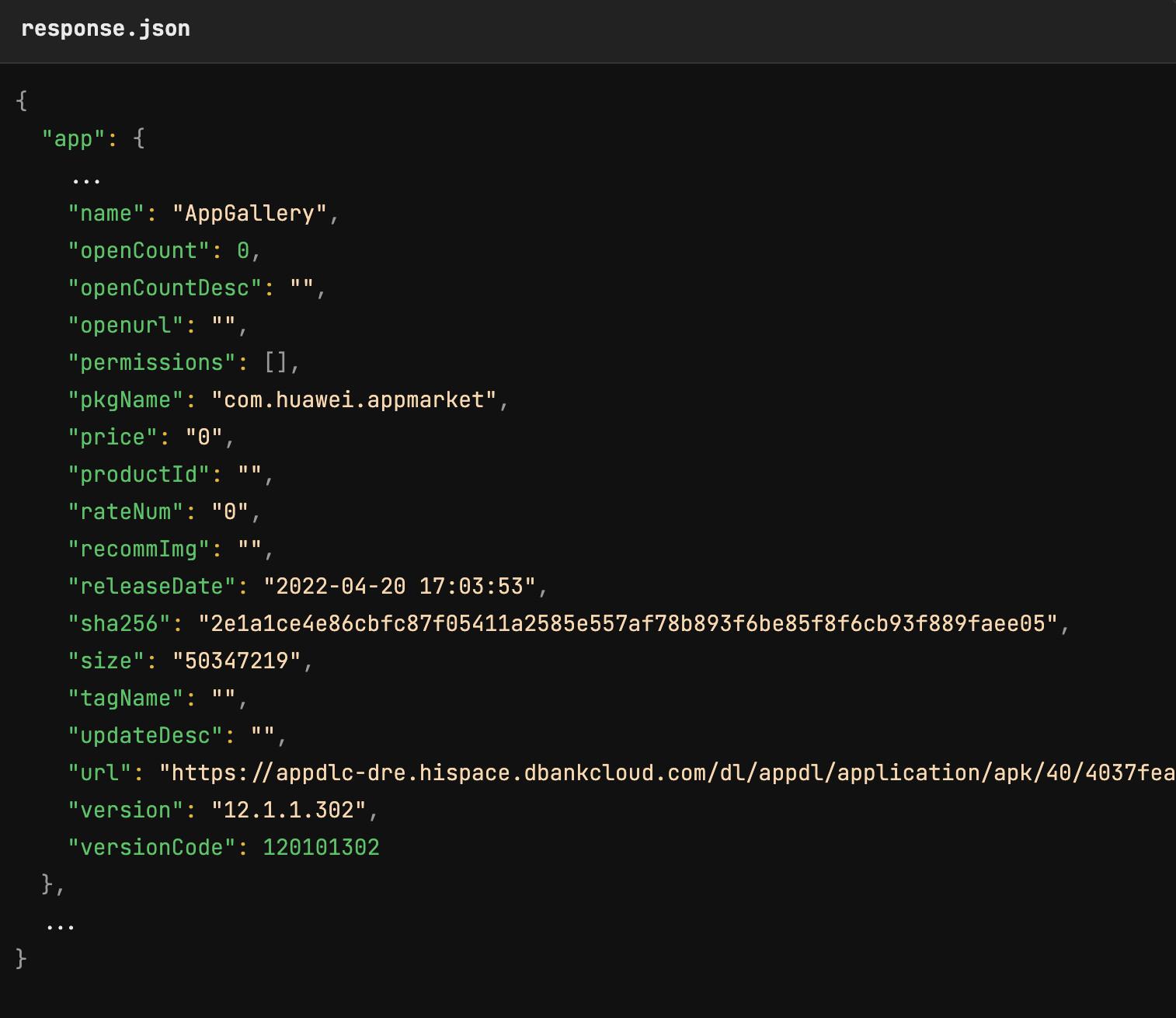Image resolution: width=1176 pixels, height=1018 pixels.
Task: Click the "app" key
Action: (74, 139)
